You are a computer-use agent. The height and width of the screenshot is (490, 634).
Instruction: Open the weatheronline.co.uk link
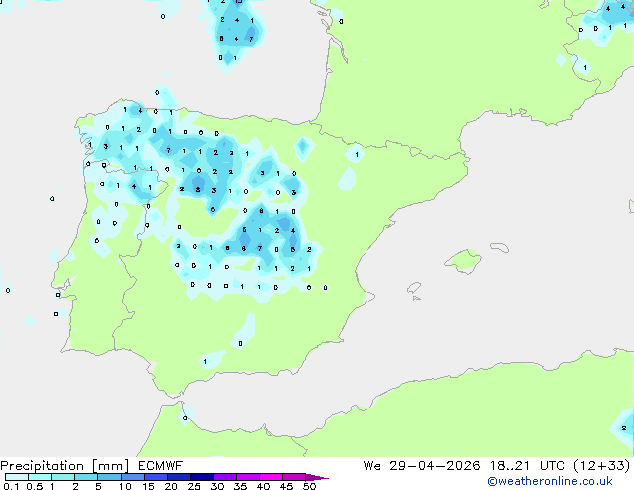click(550, 481)
